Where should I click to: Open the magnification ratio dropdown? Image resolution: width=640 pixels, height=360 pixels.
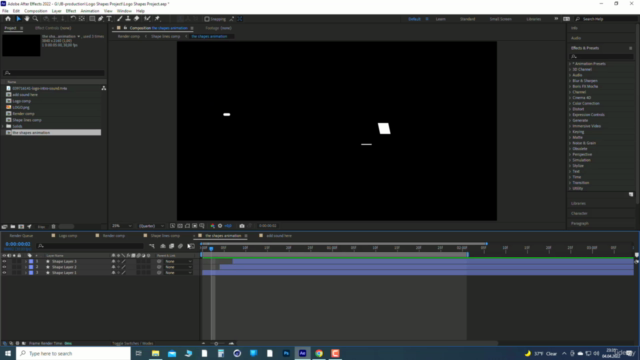(x=122, y=226)
